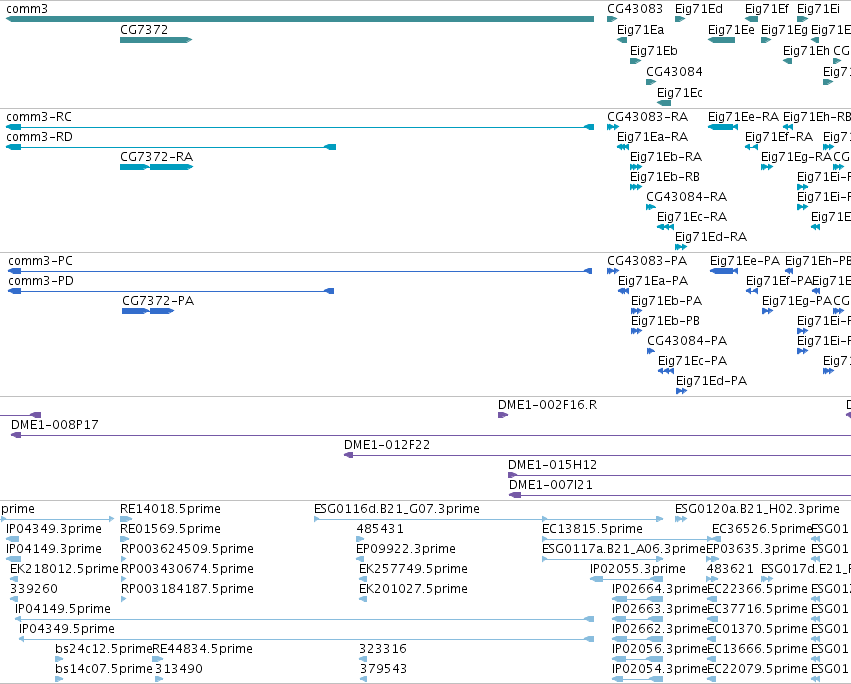Select the Eig71Ef-RA transcript label
851x684 pixels.
click(x=778, y=137)
